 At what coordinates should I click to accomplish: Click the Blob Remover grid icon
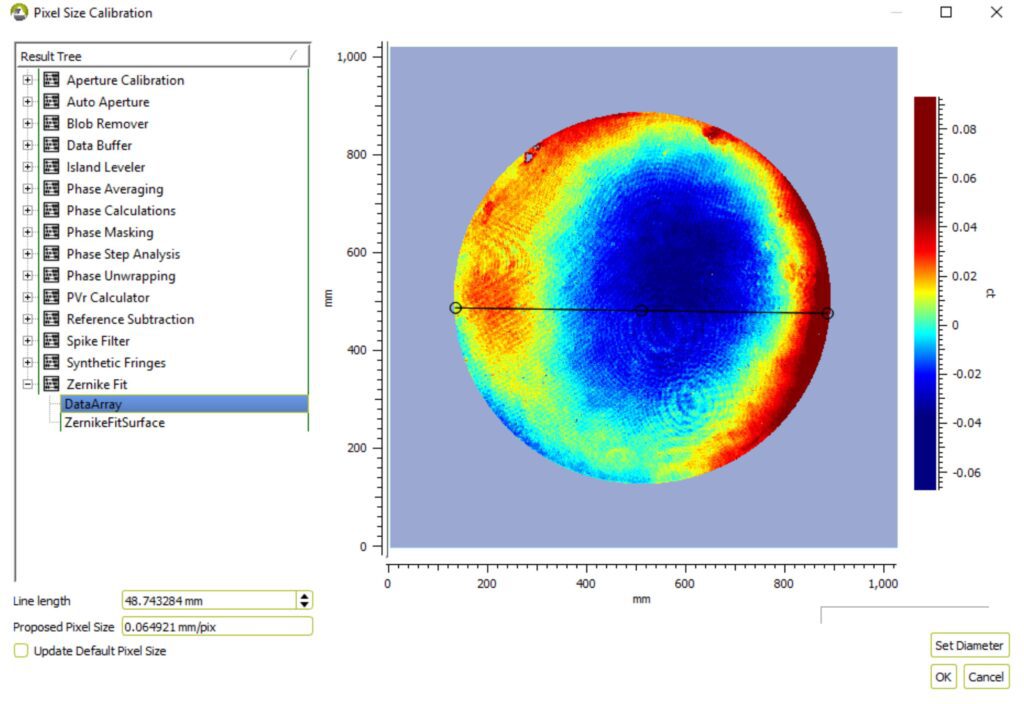tap(51, 123)
